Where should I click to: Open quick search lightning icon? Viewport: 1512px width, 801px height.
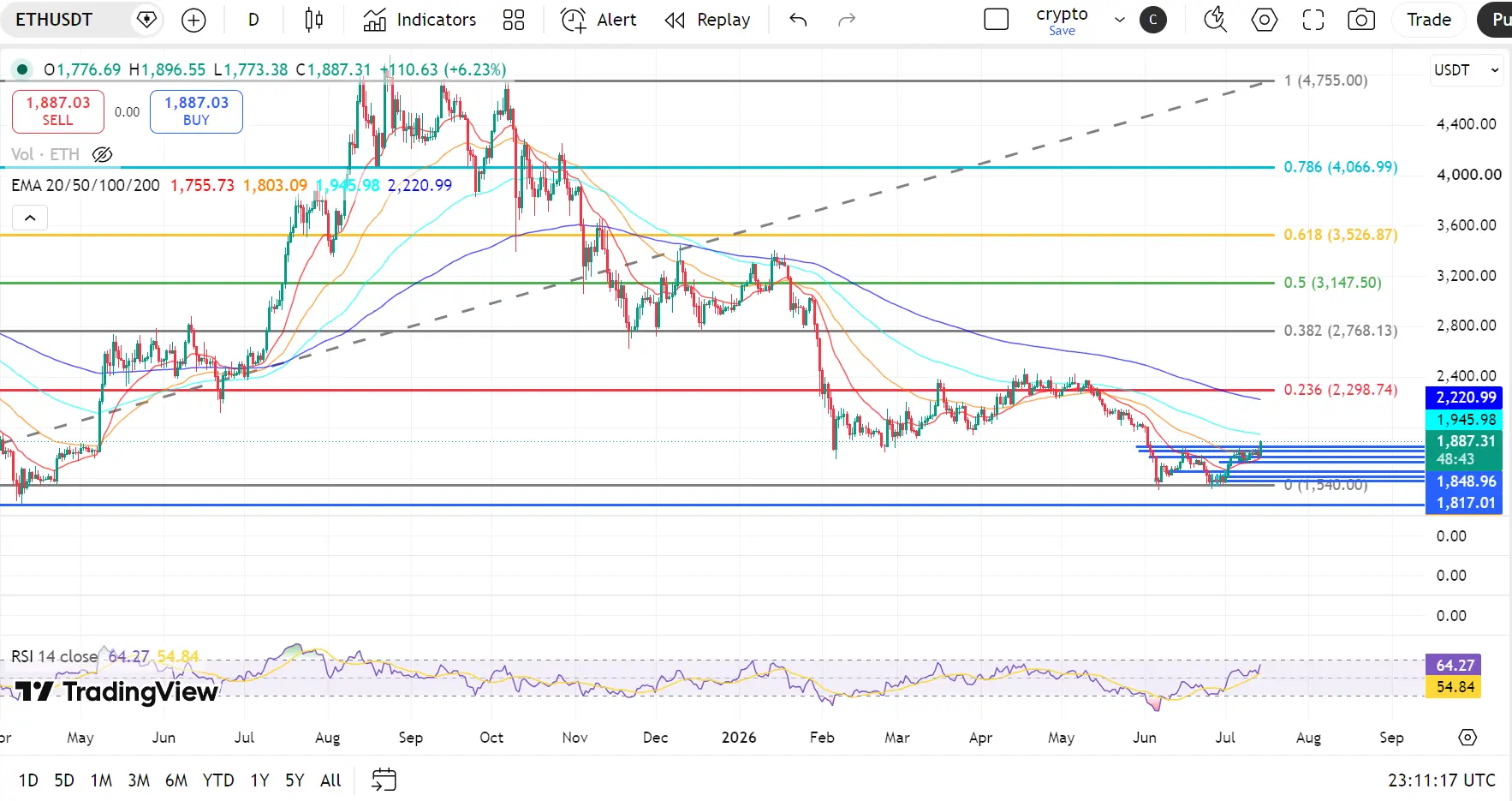[x=1216, y=20]
